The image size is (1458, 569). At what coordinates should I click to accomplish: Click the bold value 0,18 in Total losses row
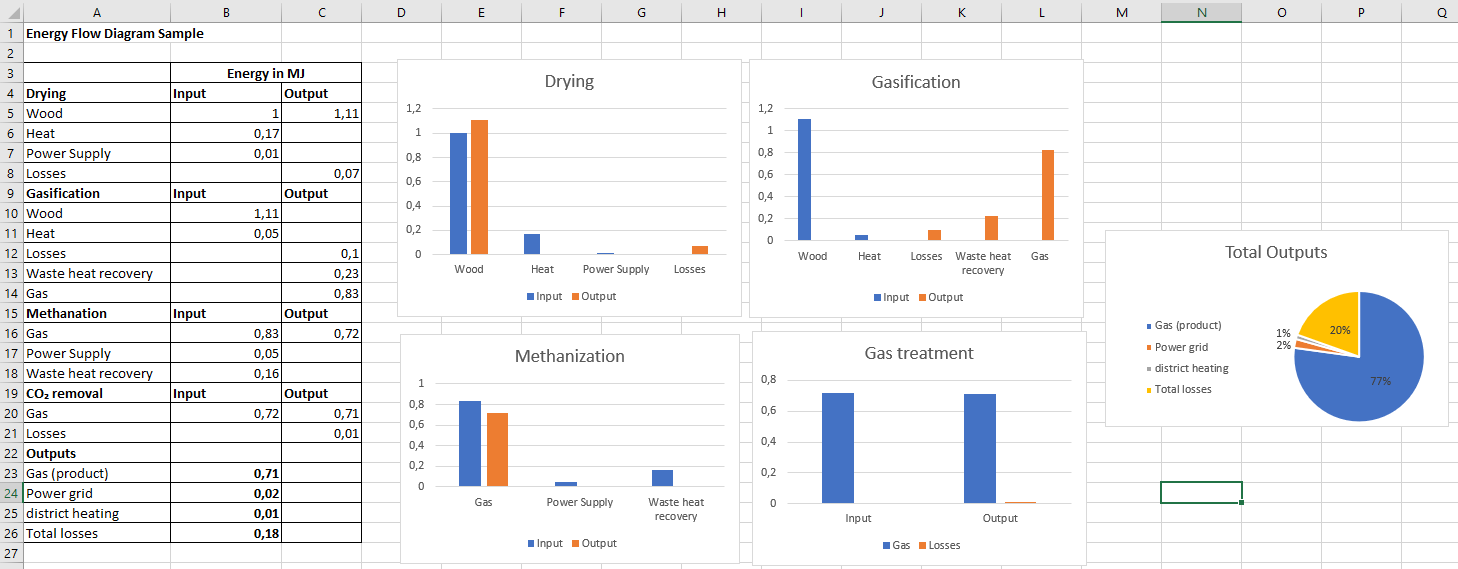226,533
